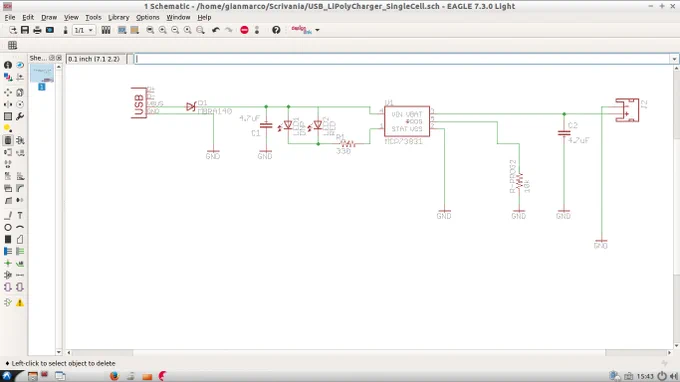
Task: Switch to board editor icon
Action: pos(65,30)
